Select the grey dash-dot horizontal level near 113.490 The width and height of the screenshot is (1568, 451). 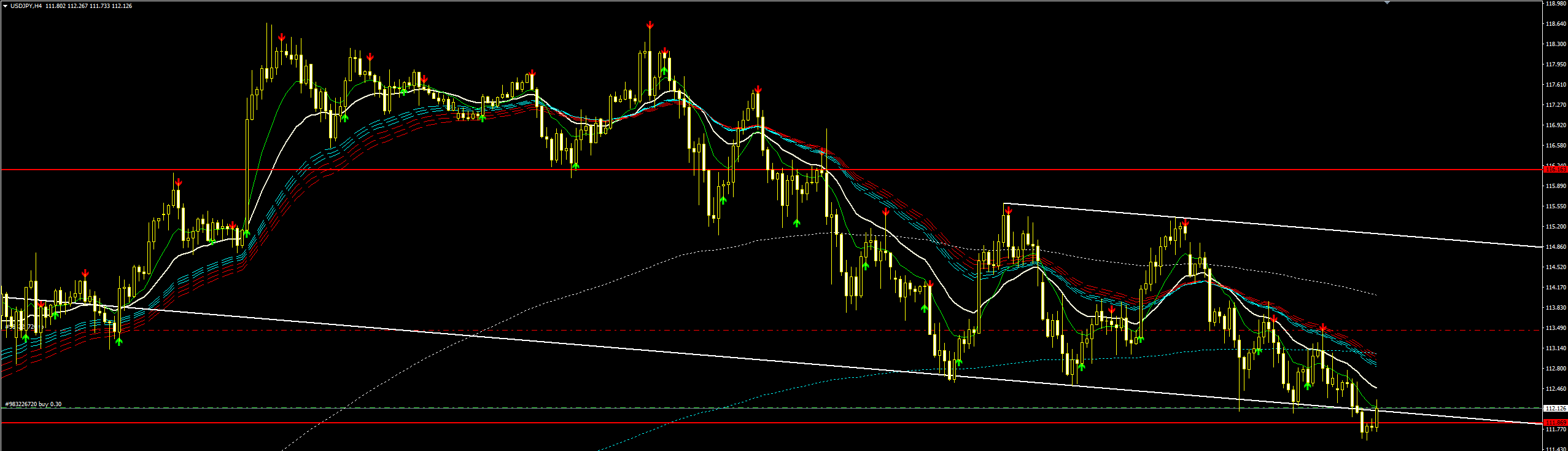click(x=771, y=330)
